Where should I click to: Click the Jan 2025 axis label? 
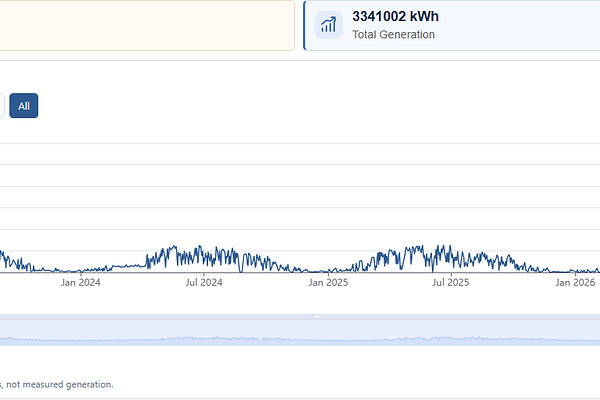(328, 282)
